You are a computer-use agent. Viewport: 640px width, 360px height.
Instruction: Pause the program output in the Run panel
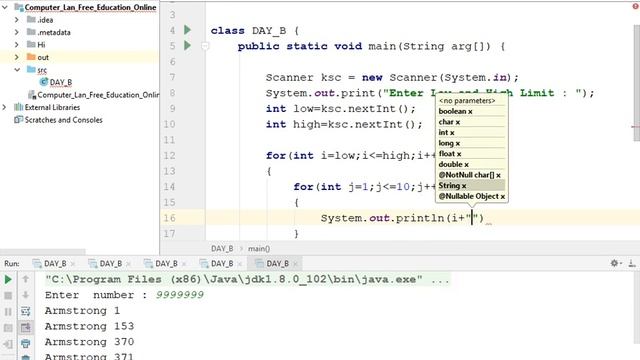(x=8, y=311)
